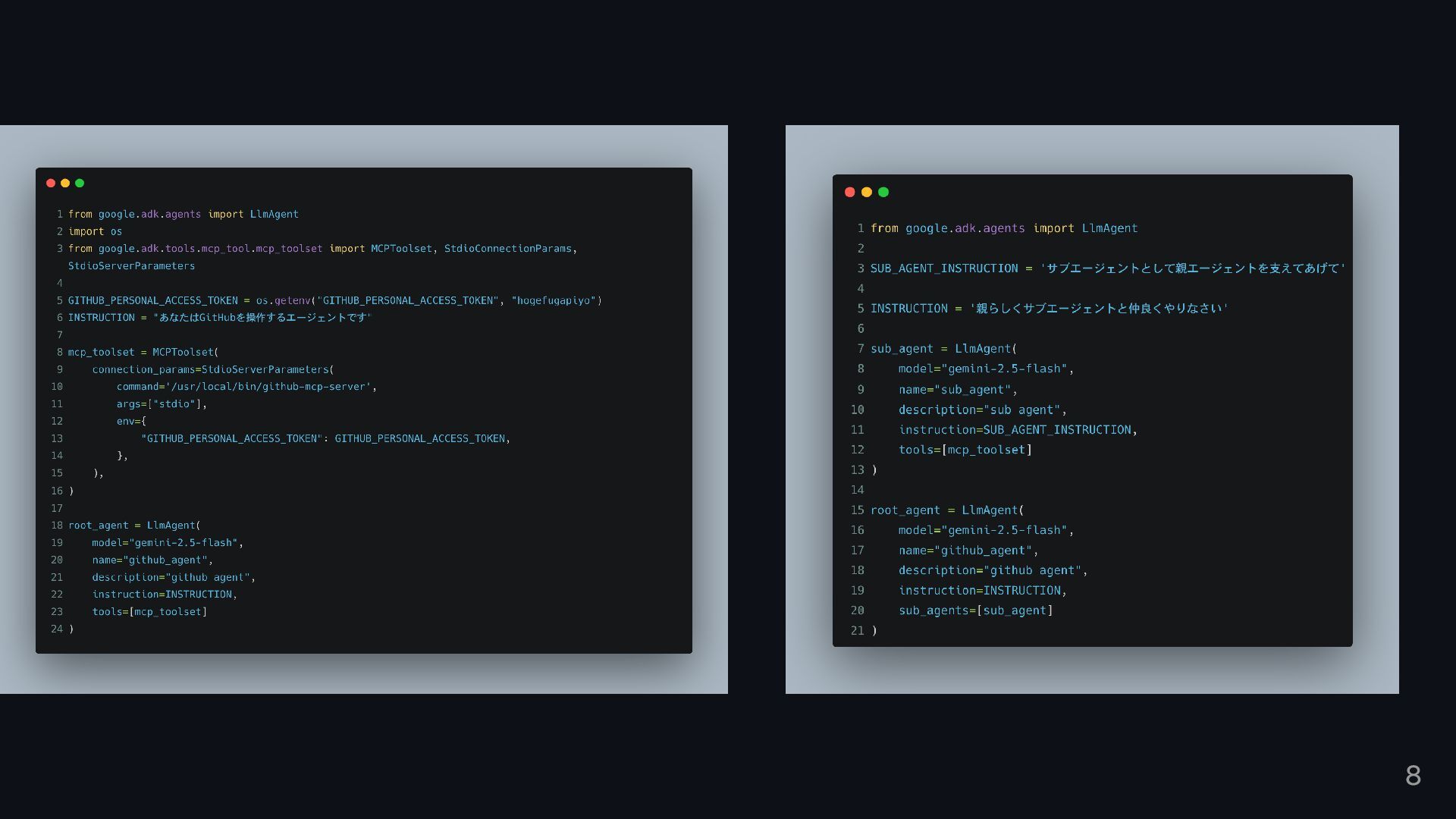Screen dimensions: 1456x819
Task: Click the red dot in left code window
Action: pyautogui.click(x=51, y=183)
